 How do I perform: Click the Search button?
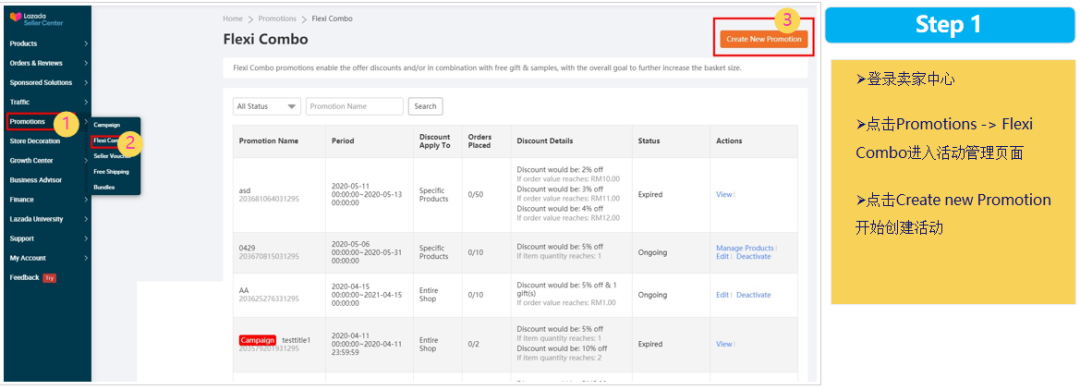pos(425,107)
